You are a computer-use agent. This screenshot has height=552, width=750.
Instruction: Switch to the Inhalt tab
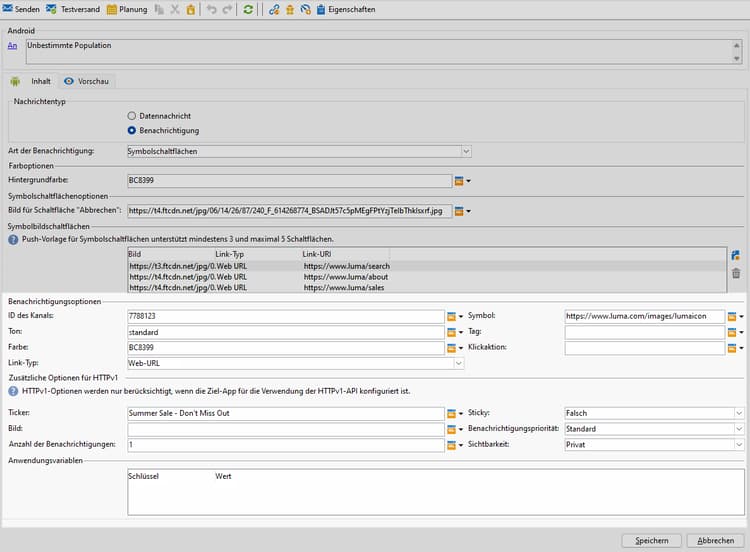click(x=31, y=81)
